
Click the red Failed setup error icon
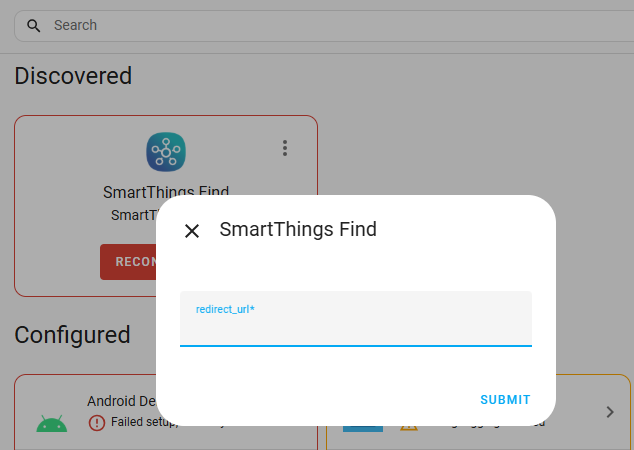click(97, 423)
